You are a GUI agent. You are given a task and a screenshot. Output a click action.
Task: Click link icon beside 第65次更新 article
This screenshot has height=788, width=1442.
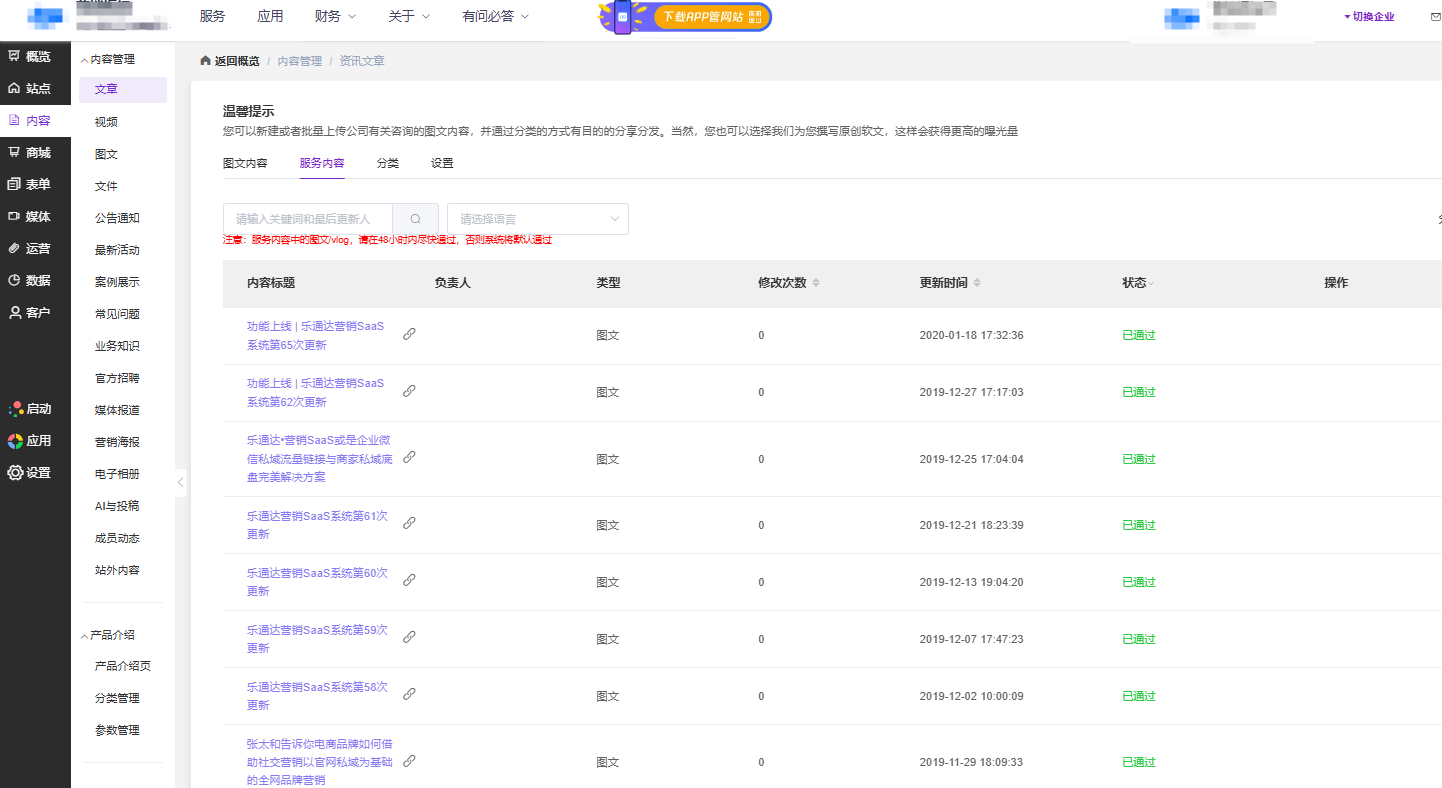409,335
